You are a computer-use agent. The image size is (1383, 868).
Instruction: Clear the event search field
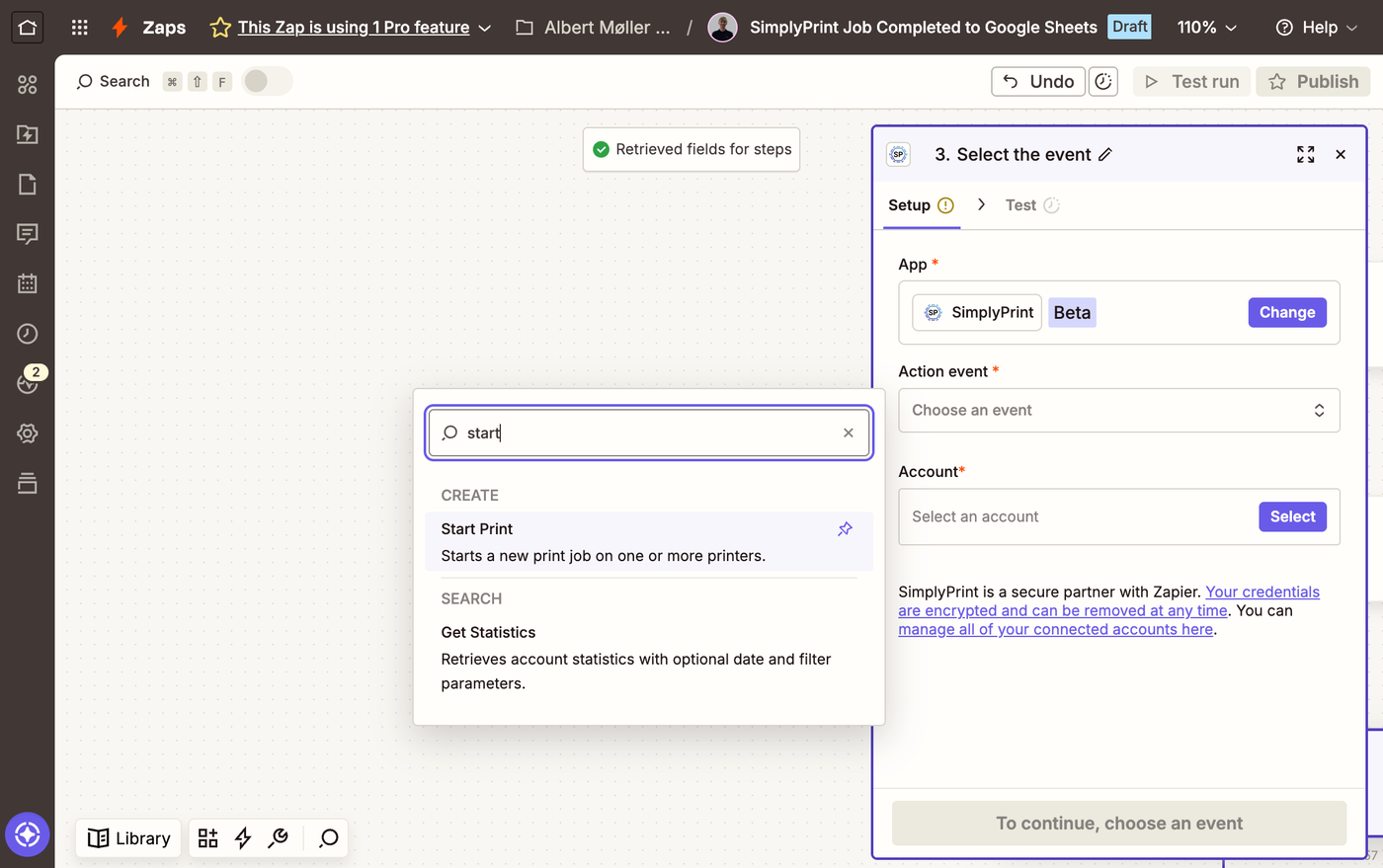[848, 433]
